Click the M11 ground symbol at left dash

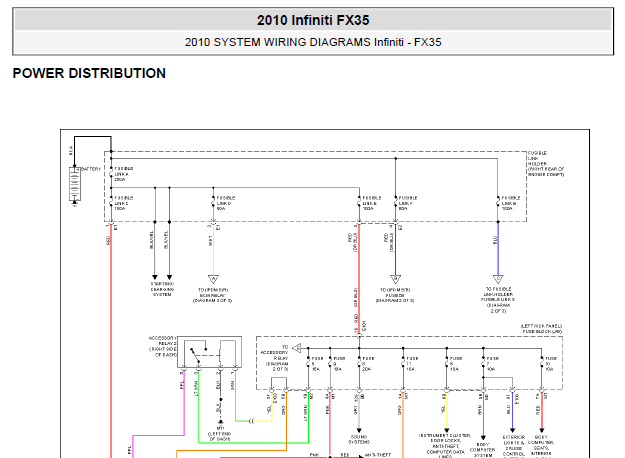(220, 421)
